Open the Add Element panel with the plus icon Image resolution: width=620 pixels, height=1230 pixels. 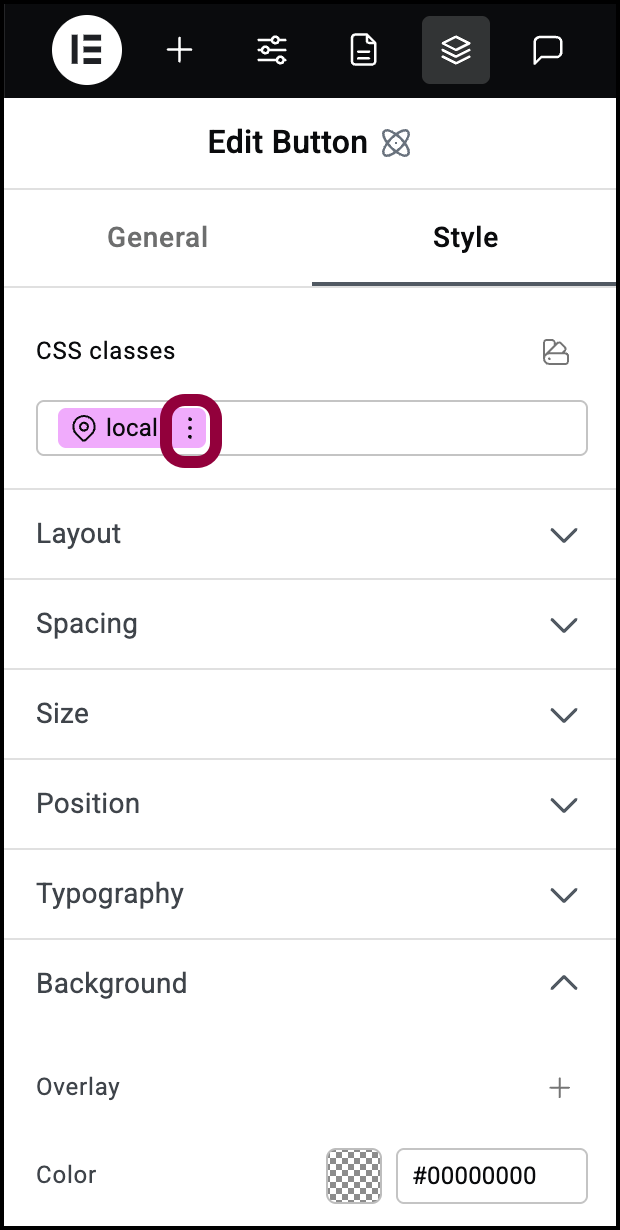[x=179, y=50]
